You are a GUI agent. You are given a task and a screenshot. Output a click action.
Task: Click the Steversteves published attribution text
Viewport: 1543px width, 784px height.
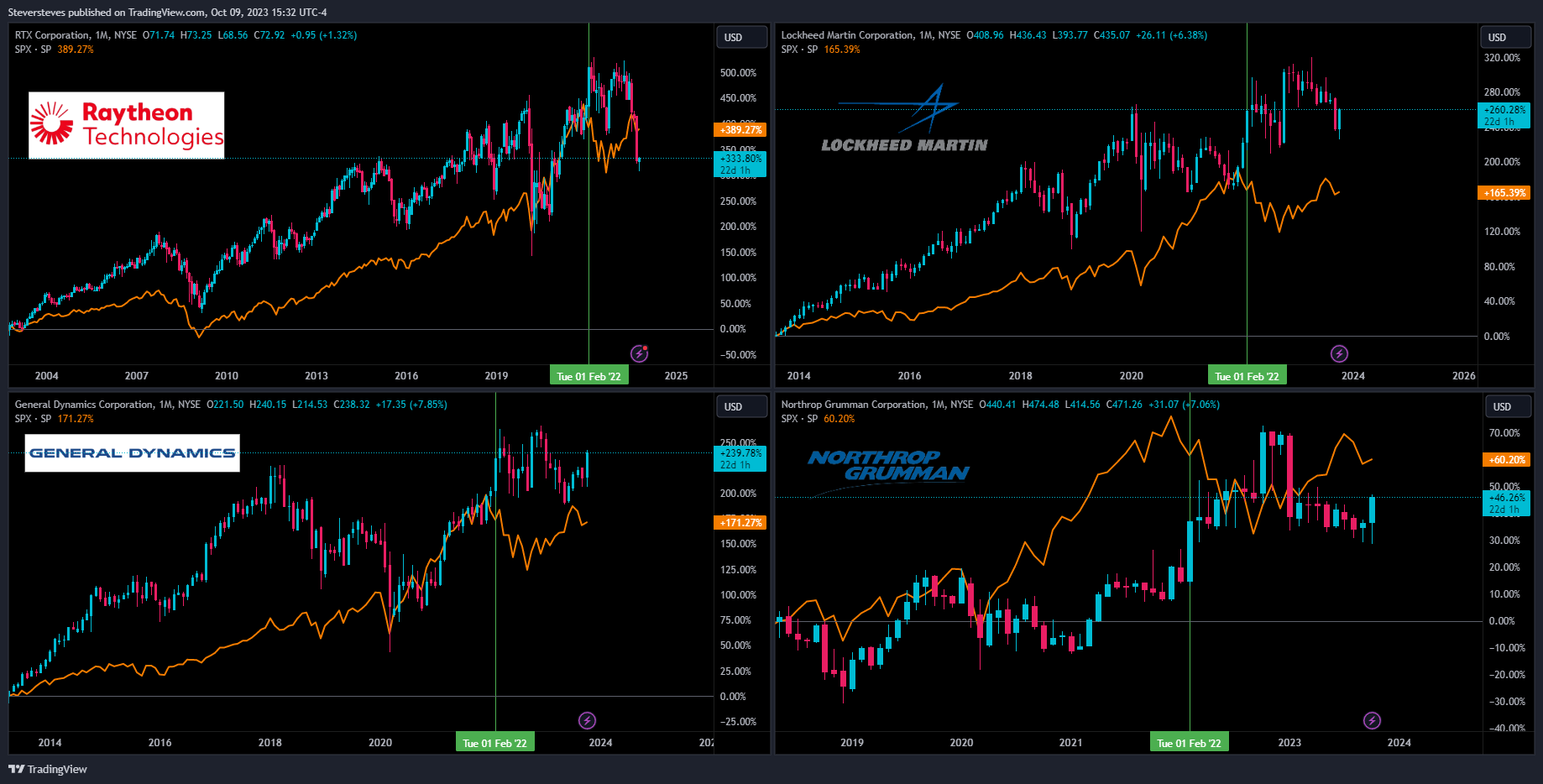(x=167, y=13)
